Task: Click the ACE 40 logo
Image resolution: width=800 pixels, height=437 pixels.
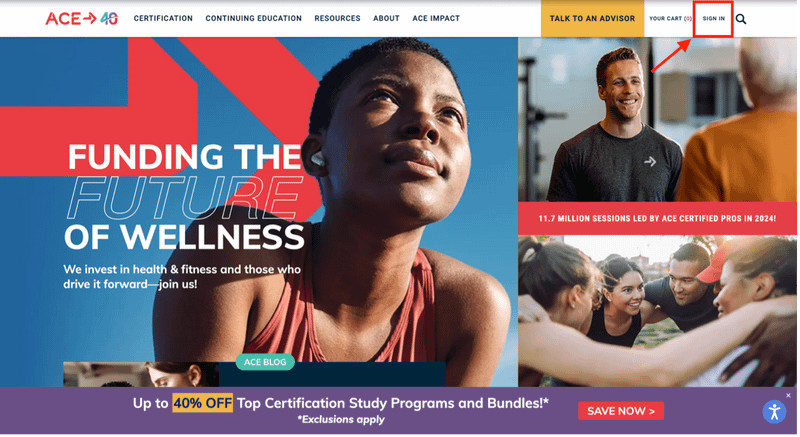Action: 82,18
